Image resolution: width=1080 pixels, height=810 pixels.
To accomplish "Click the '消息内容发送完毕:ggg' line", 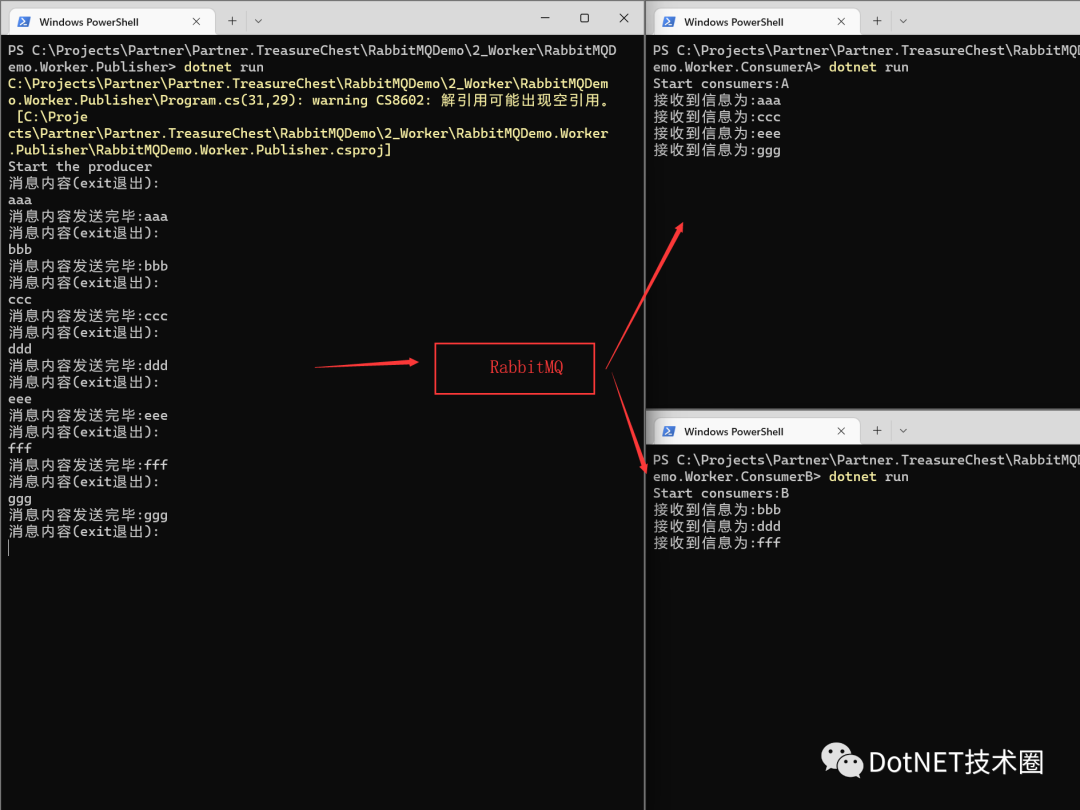I will pos(88,515).
